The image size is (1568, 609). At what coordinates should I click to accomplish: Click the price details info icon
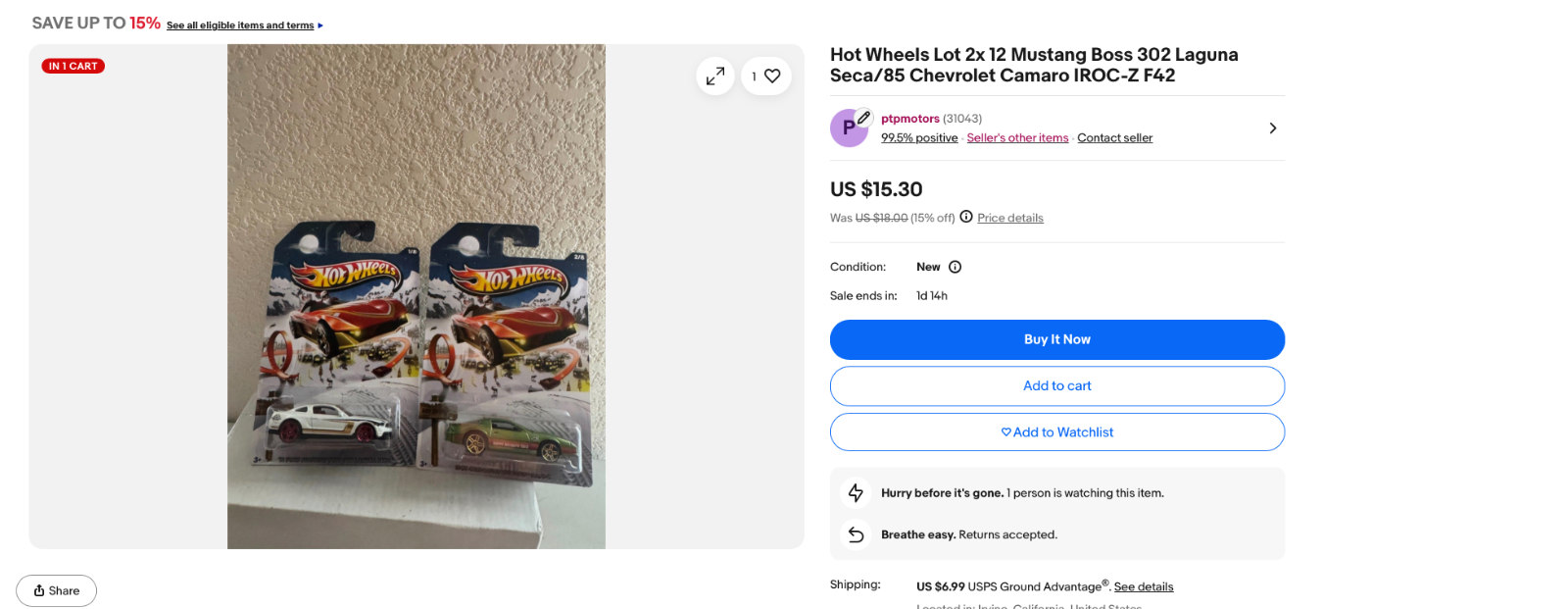[966, 217]
